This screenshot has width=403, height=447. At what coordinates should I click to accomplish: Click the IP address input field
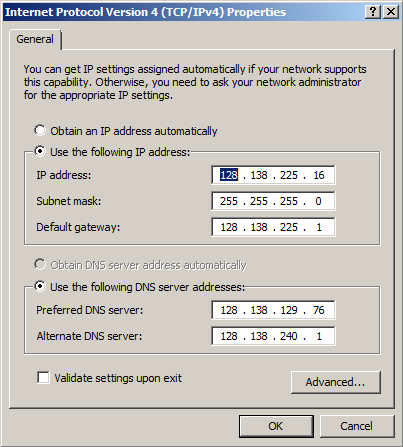click(273, 175)
